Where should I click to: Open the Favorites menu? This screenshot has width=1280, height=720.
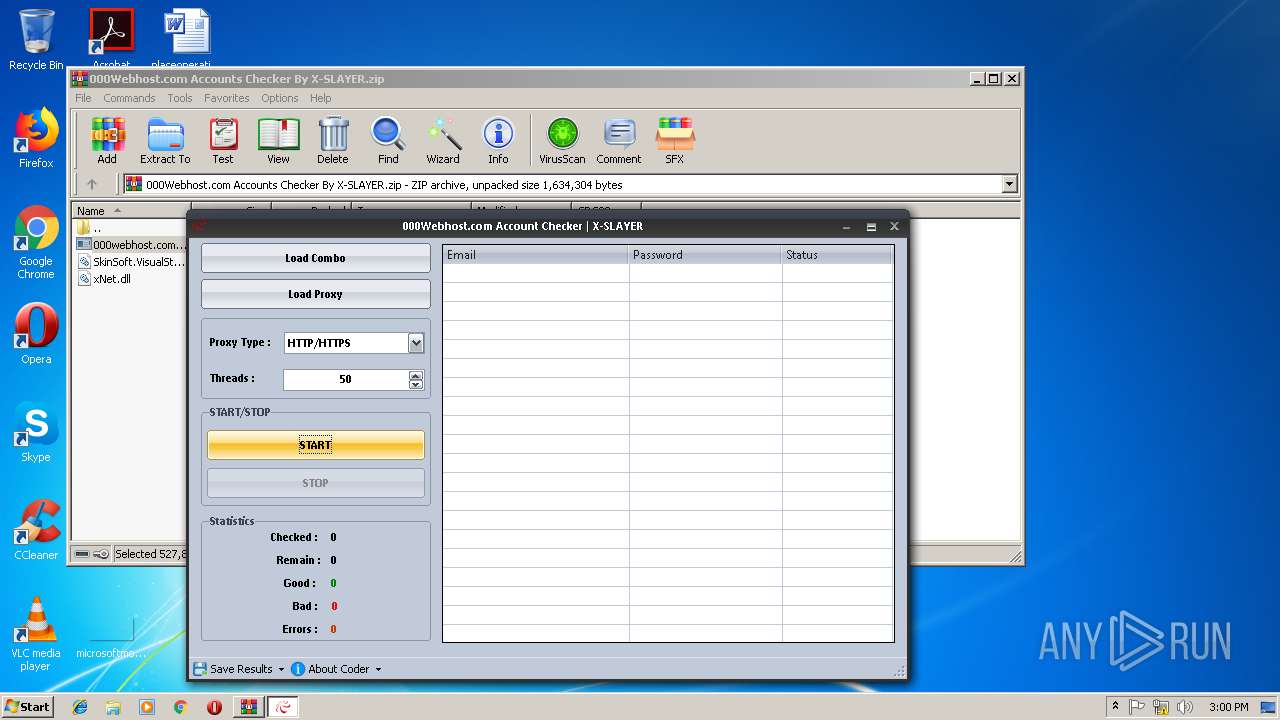[x=227, y=98]
